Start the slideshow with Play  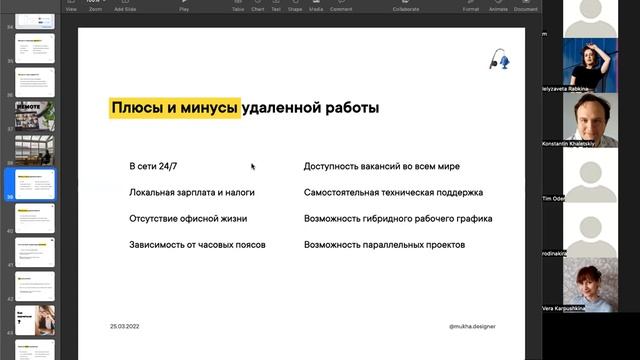(184, 5)
